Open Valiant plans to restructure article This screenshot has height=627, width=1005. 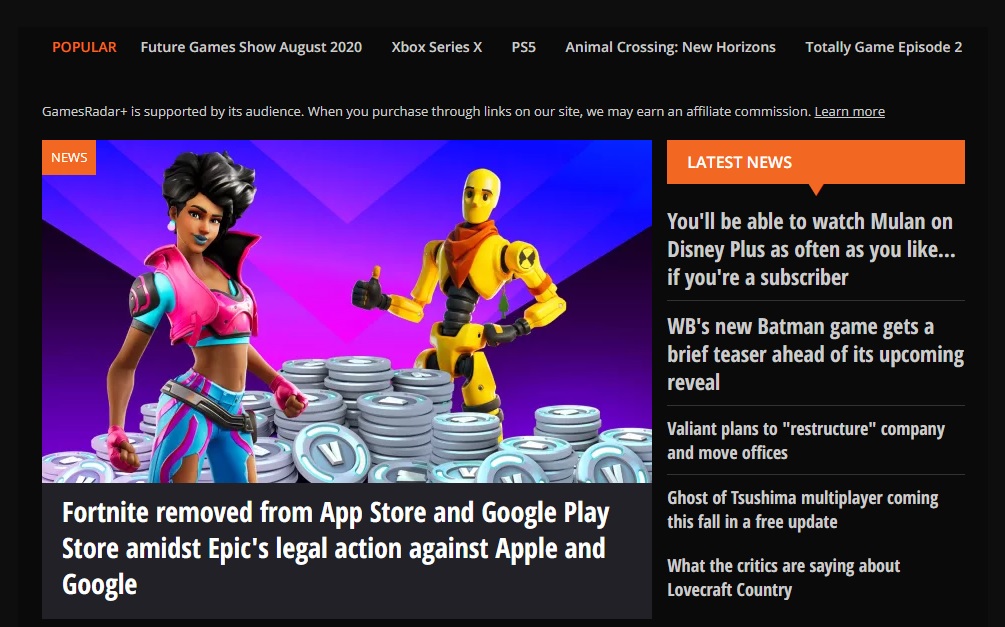pos(806,440)
